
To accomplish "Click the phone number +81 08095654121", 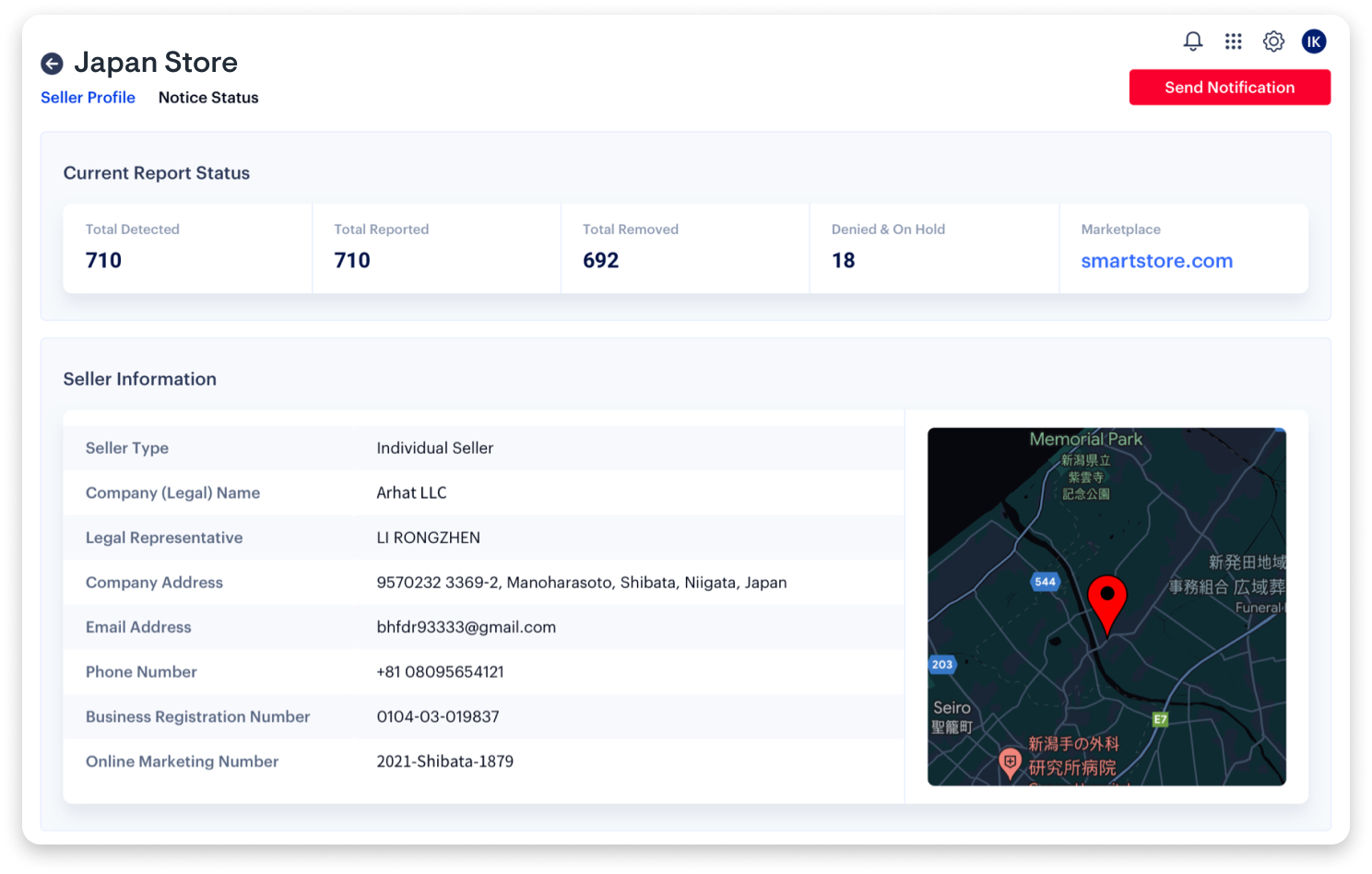I will pos(440,672).
